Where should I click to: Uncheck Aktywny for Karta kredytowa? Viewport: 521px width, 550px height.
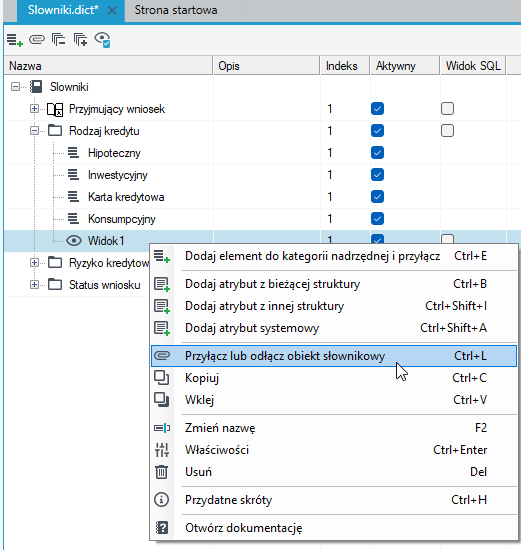coord(377,197)
